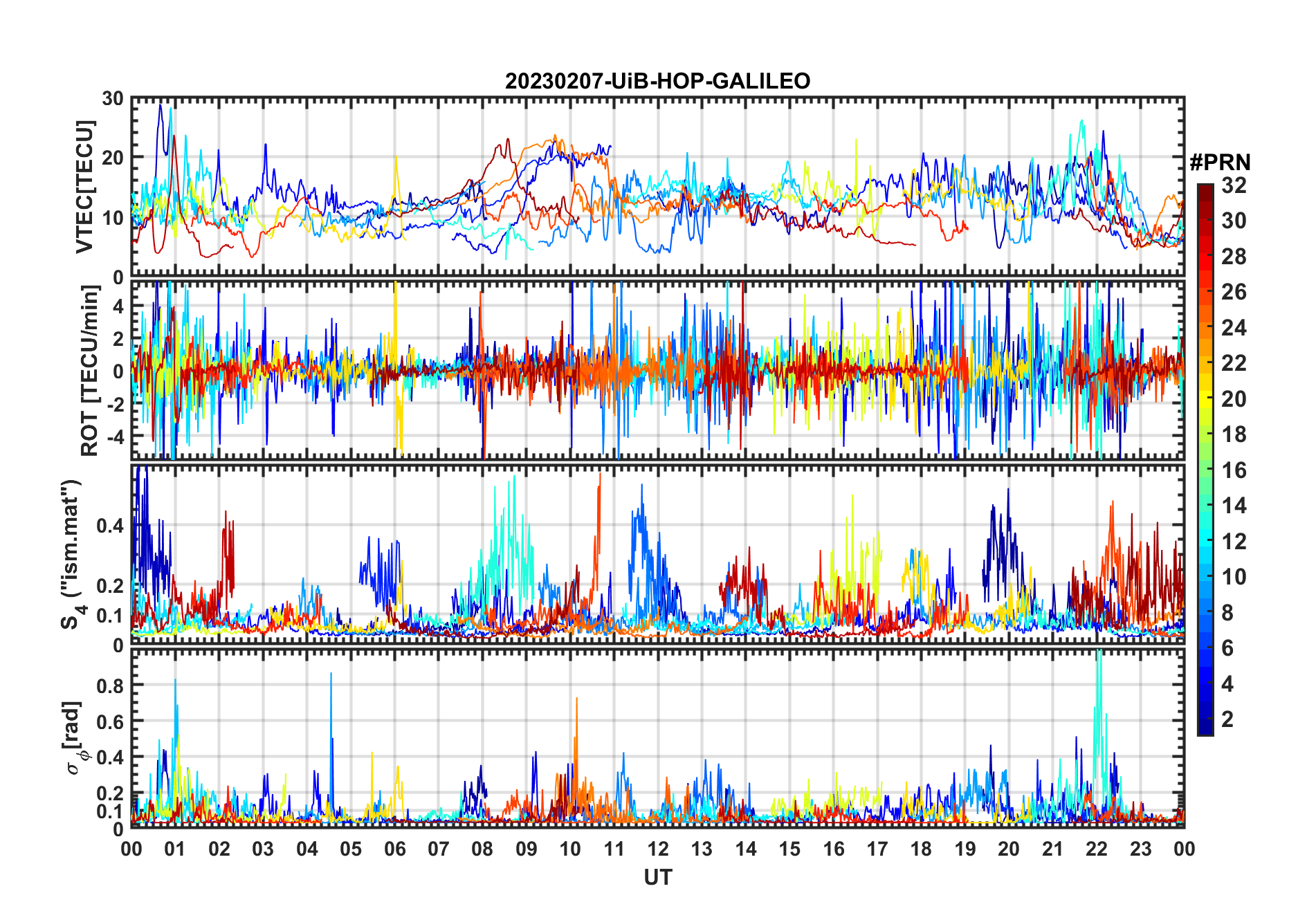
Task: Click the 15 hour label on the UT axis
Action: click(x=789, y=849)
